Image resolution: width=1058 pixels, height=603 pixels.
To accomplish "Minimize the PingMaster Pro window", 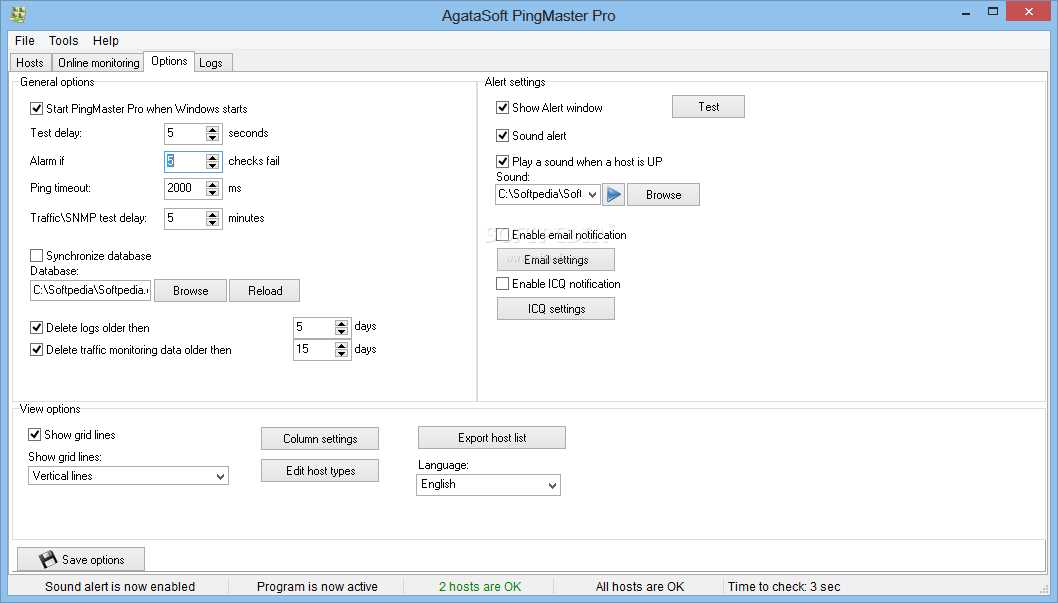I will coord(966,12).
